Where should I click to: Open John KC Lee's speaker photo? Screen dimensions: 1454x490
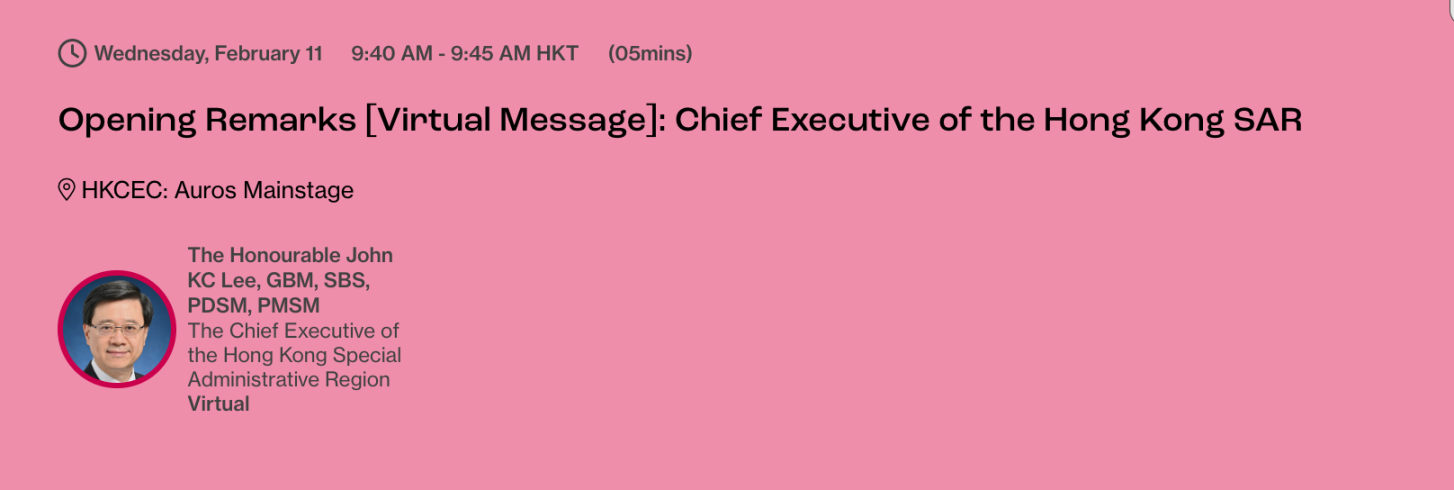click(117, 330)
